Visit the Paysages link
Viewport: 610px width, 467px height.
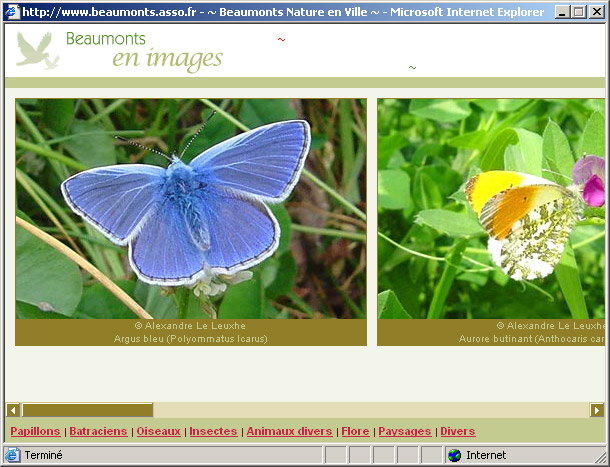(x=404, y=431)
